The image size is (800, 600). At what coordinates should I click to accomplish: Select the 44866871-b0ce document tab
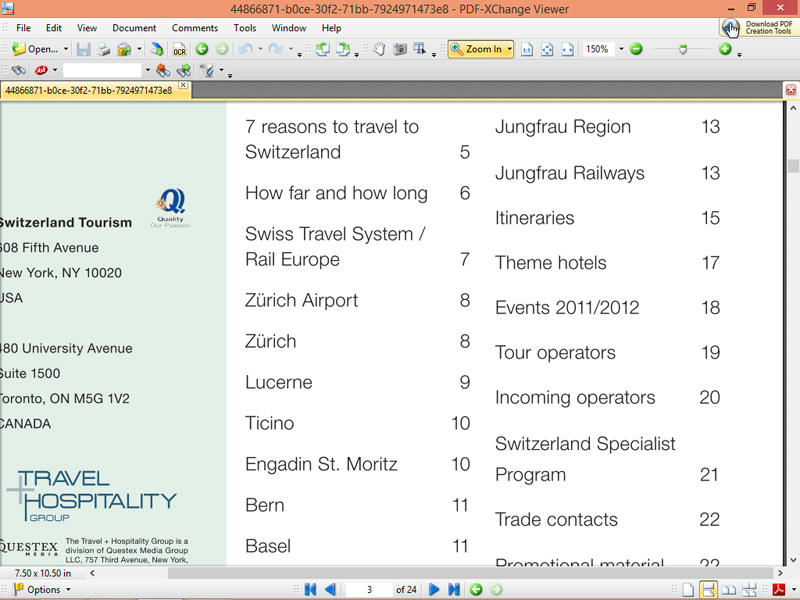click(x=89, y=91)
